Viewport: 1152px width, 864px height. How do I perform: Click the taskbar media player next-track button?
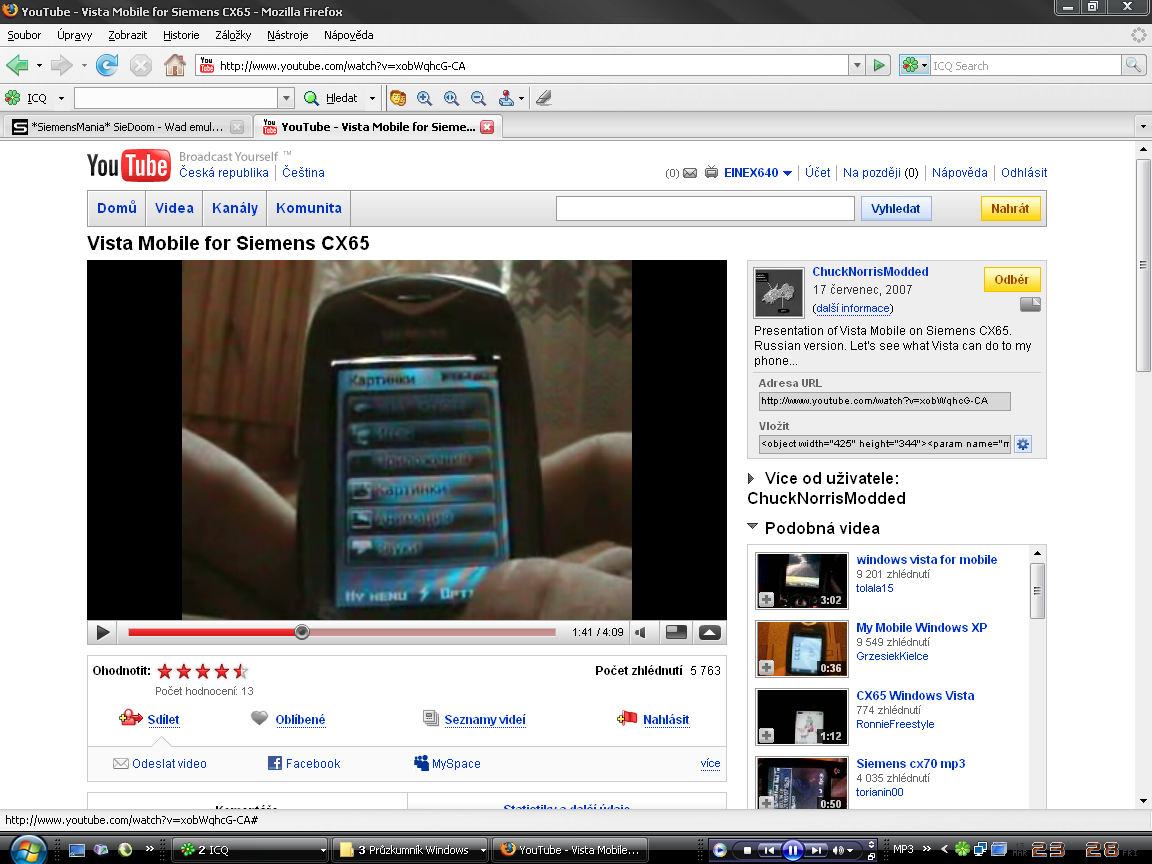(816, 850)
